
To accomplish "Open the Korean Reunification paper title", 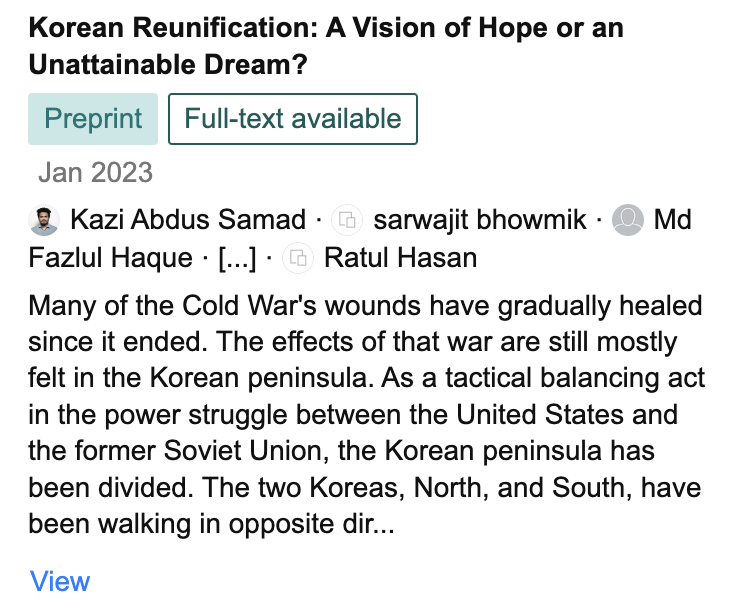I will tap(326, 28).
